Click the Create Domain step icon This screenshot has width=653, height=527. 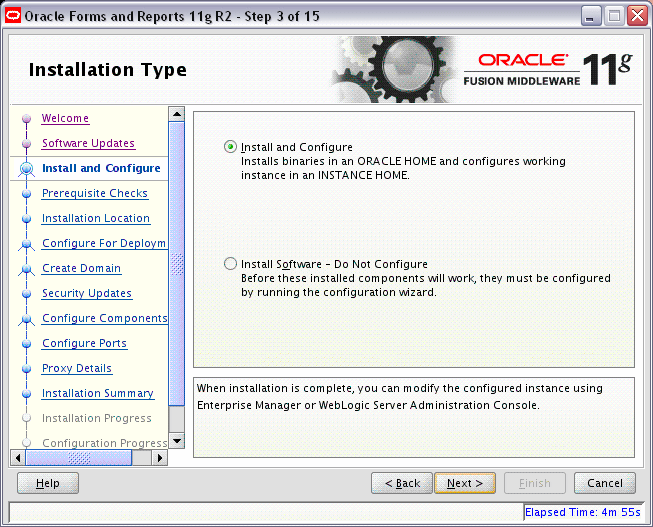[27, 270]
